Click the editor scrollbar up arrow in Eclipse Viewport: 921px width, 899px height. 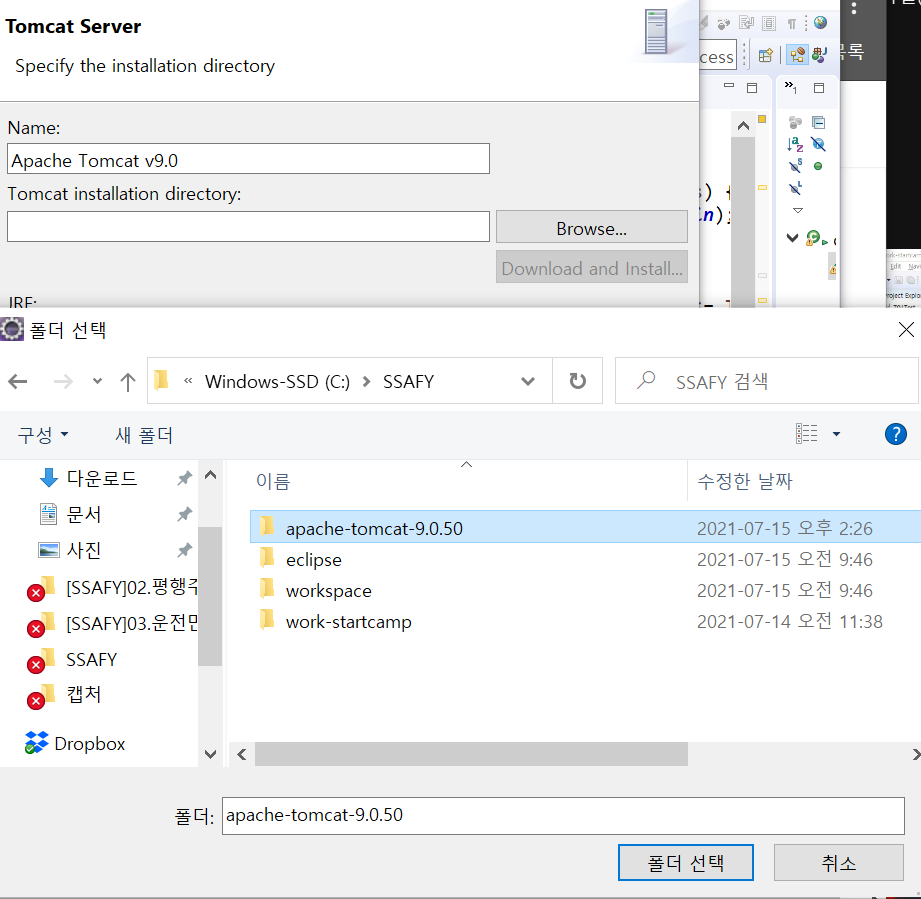[743, 126]
